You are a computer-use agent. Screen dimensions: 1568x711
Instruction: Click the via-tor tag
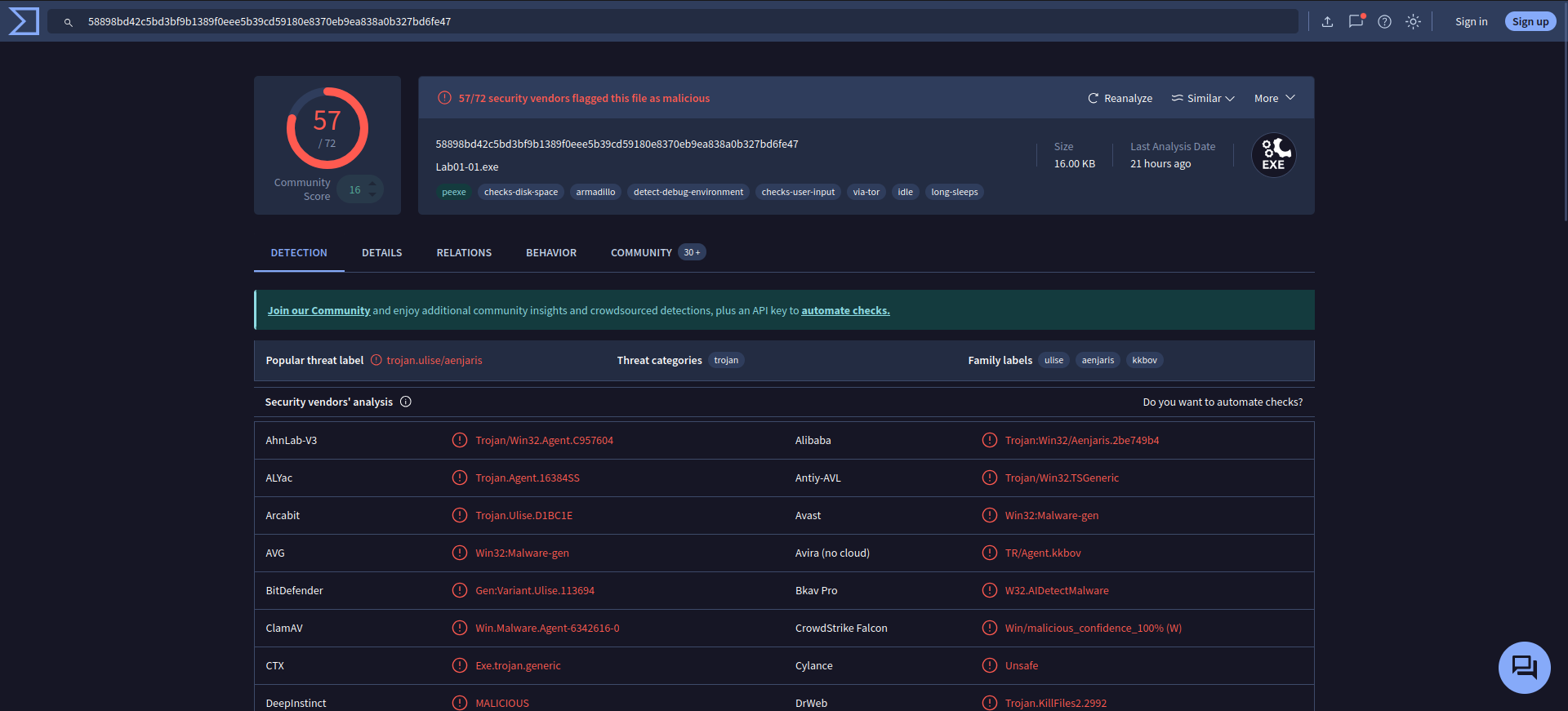tap(866, 193)
